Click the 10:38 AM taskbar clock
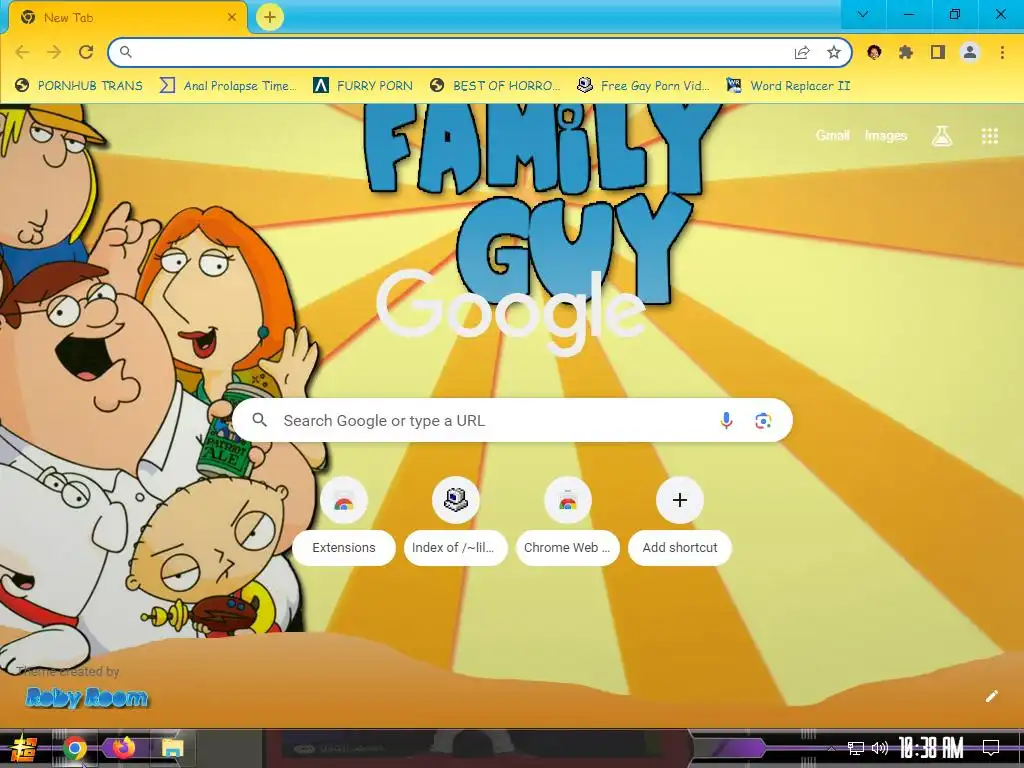The image size is (1024, 768). pyautogui.click(x=931, y=748)
